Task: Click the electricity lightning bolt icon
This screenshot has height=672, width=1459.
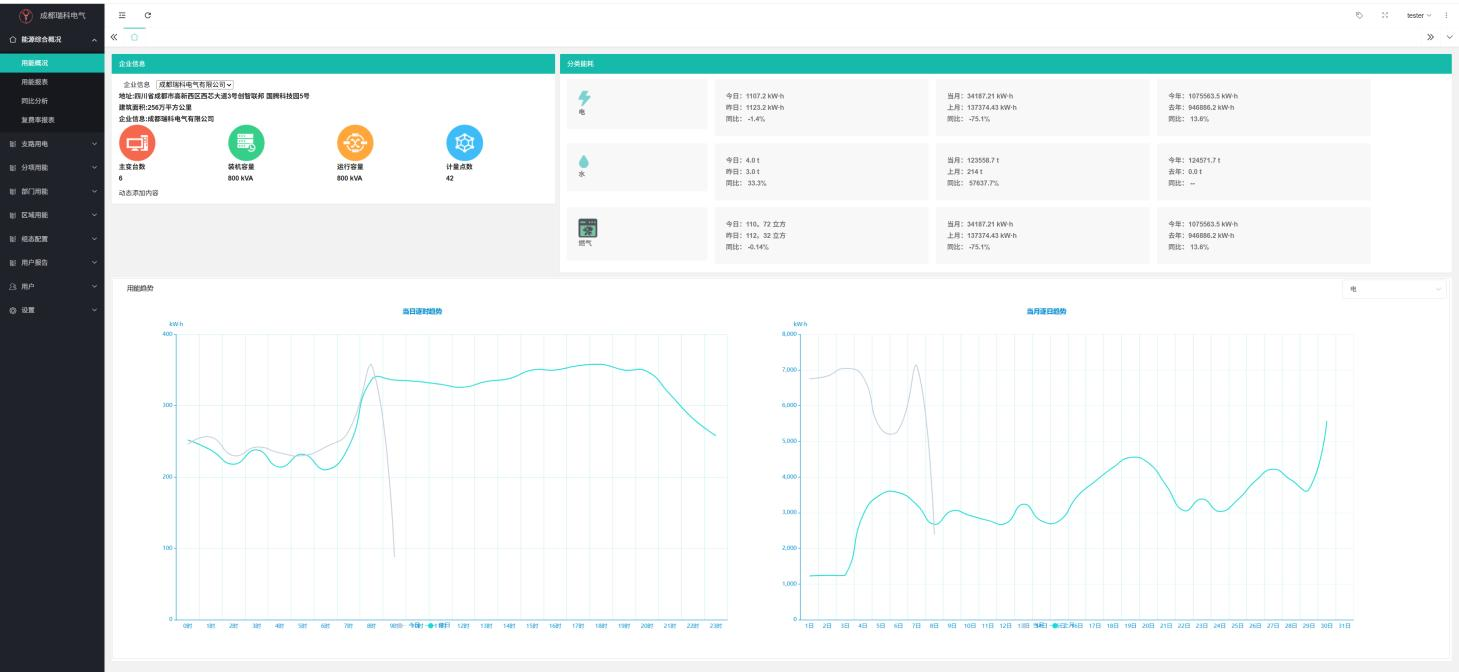Action: point(585,97)
